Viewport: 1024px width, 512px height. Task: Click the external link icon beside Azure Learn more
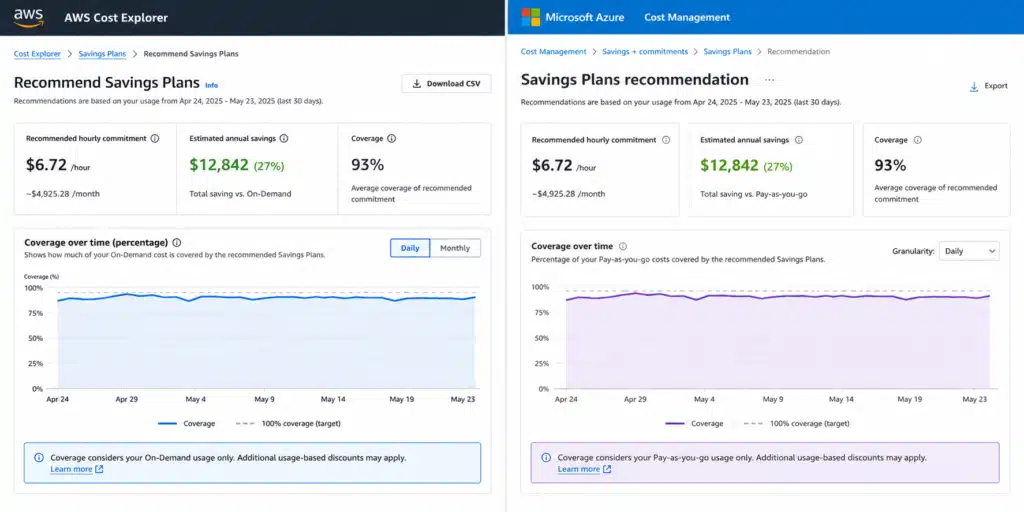point(607,469)
